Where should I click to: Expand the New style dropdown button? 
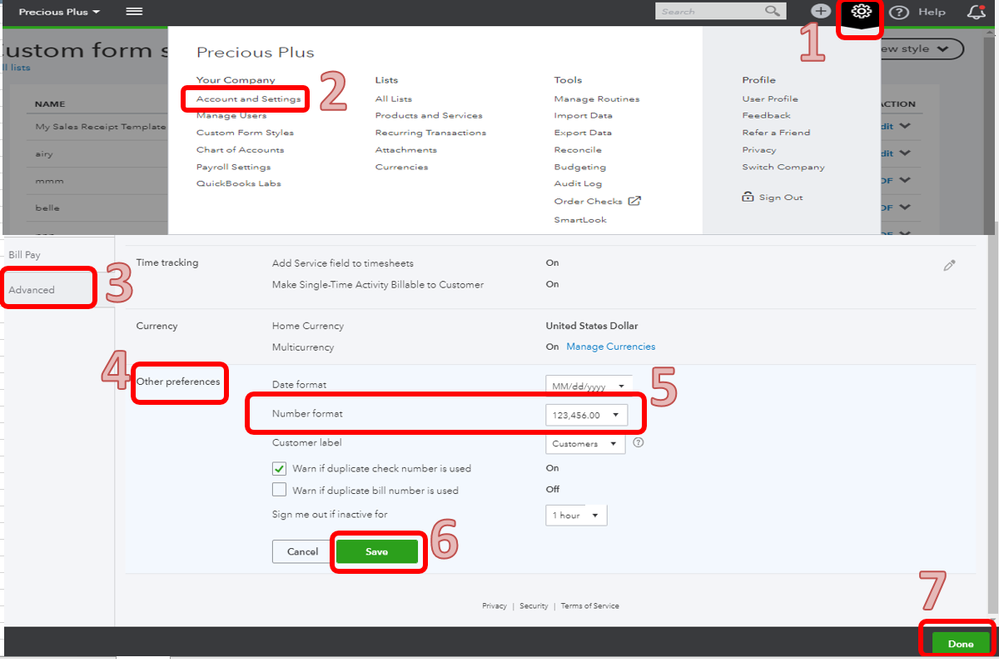921,49
